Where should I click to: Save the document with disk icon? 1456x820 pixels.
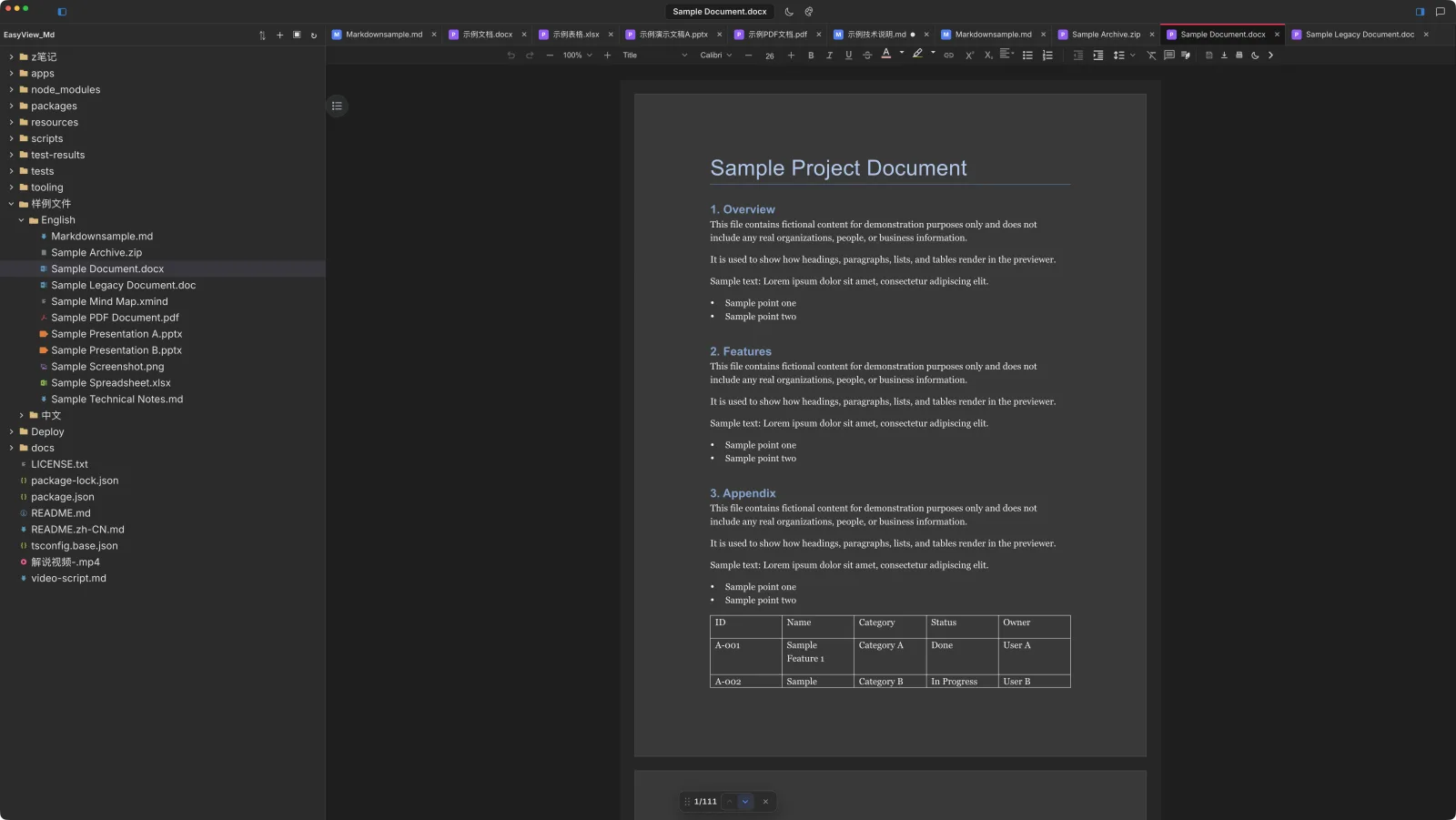point(1209,56)
